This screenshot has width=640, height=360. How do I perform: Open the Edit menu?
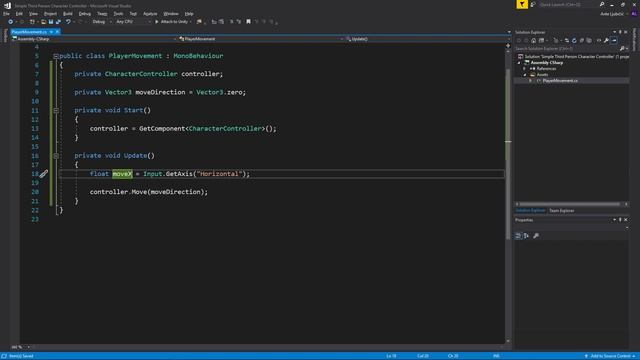(x=19, y=14)
